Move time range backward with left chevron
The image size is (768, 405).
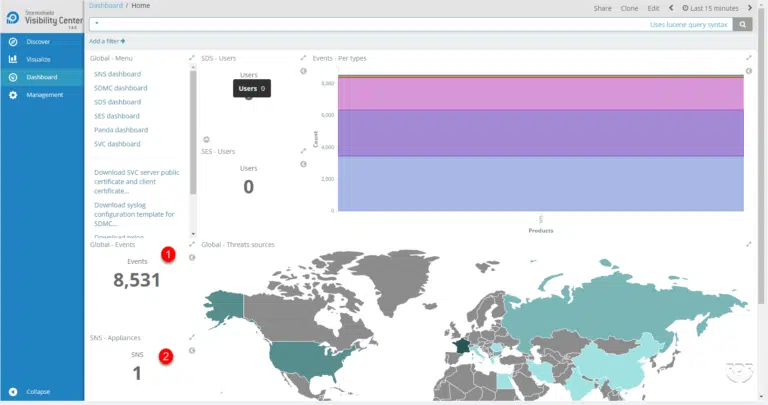pos(672,8)
